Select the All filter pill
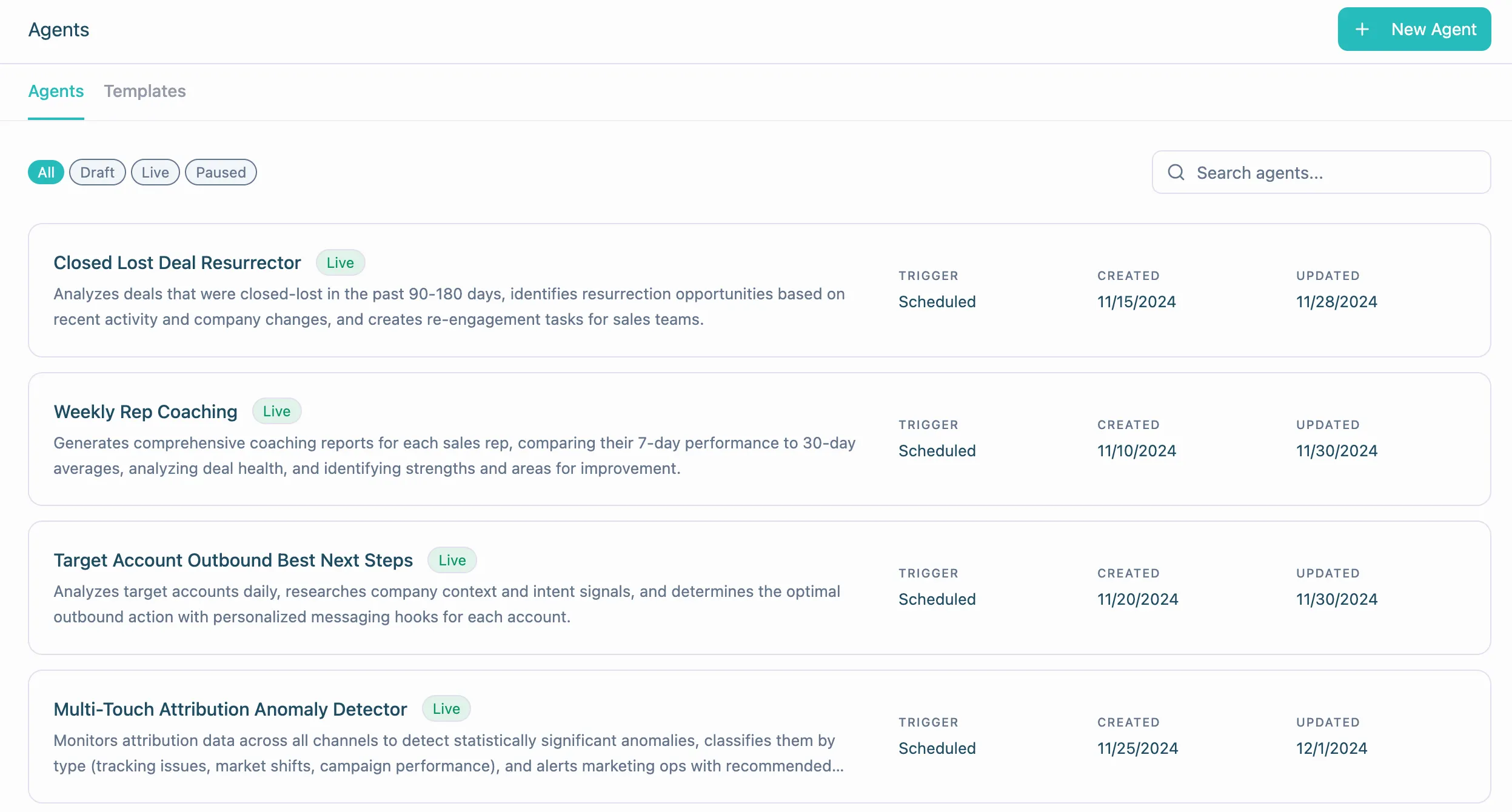The width and height of the screenshot is (1512, 812). (x=46, y=173)
